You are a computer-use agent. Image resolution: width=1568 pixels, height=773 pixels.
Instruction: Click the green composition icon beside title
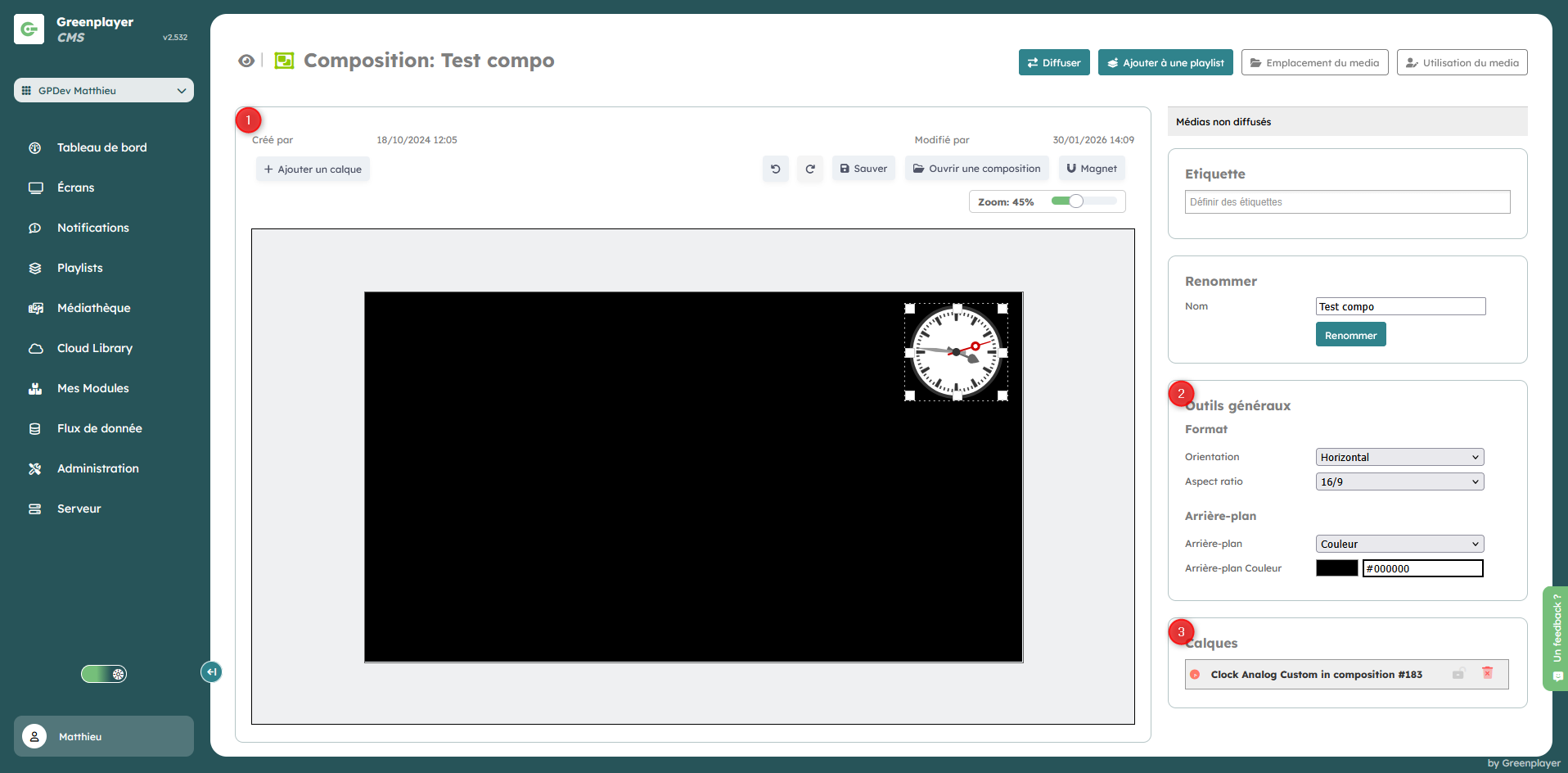click(284, 61)
